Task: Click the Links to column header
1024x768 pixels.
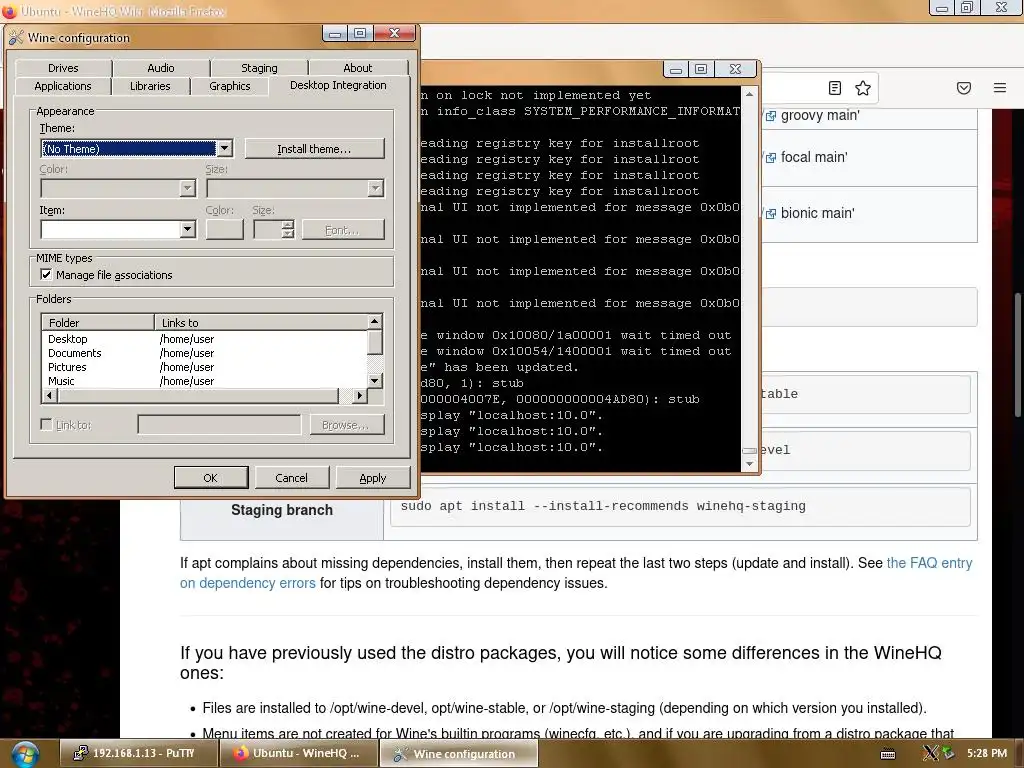Action: coord(261,323)
